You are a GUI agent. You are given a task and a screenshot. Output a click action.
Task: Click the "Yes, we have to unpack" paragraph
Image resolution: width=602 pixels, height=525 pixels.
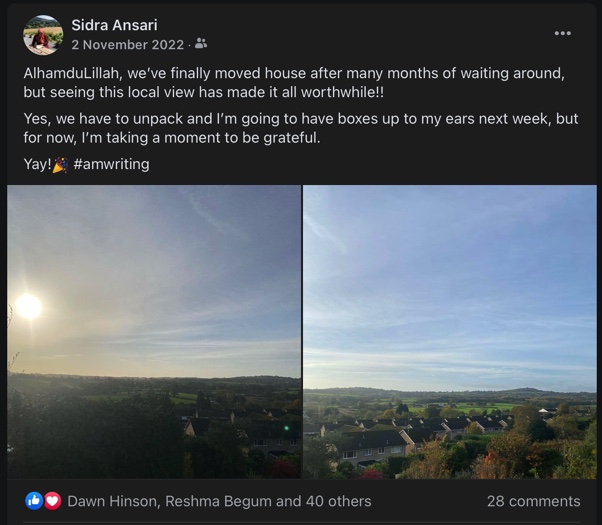(300, 128)
